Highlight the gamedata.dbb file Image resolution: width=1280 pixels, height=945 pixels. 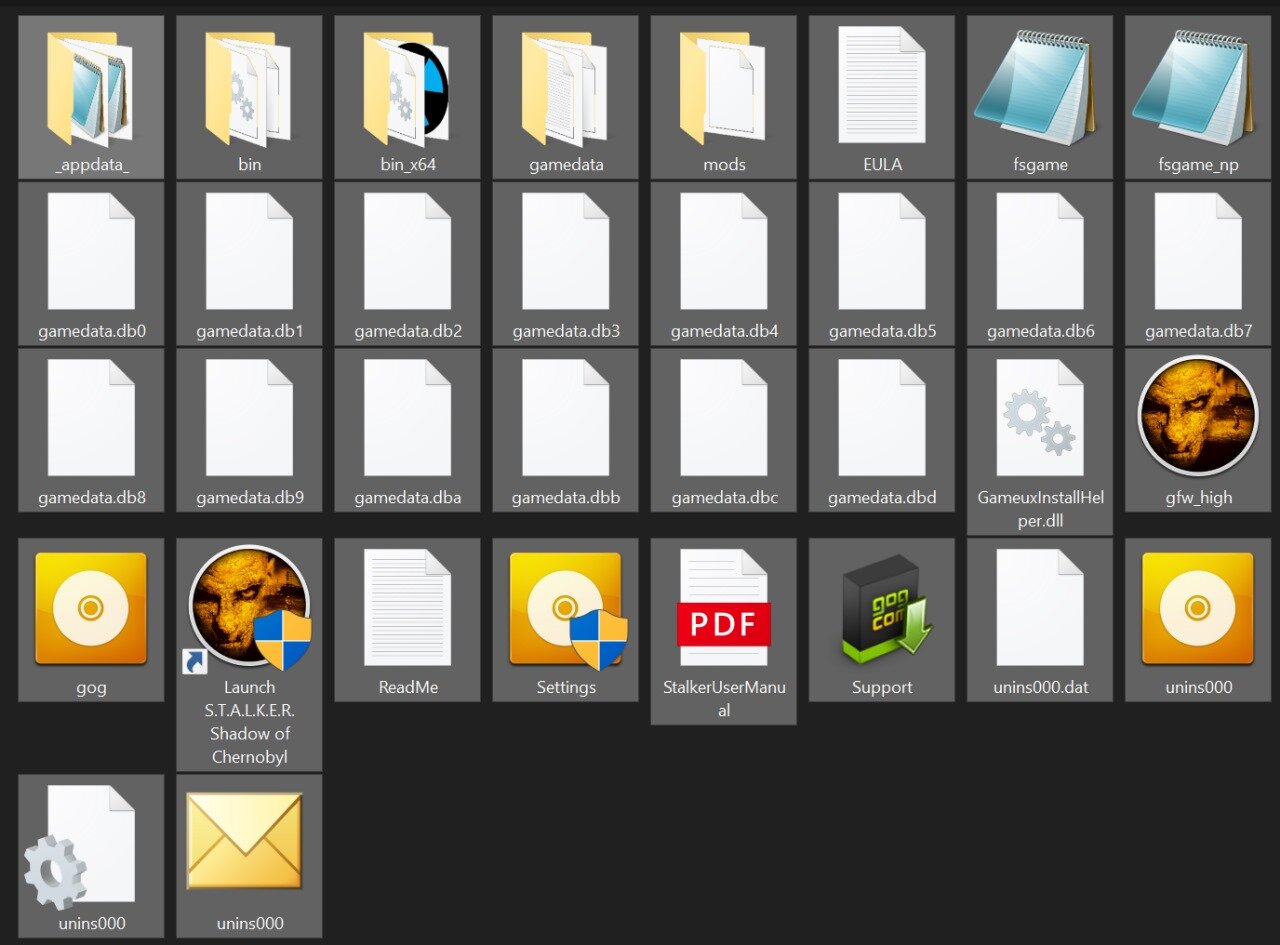(565, 430)
